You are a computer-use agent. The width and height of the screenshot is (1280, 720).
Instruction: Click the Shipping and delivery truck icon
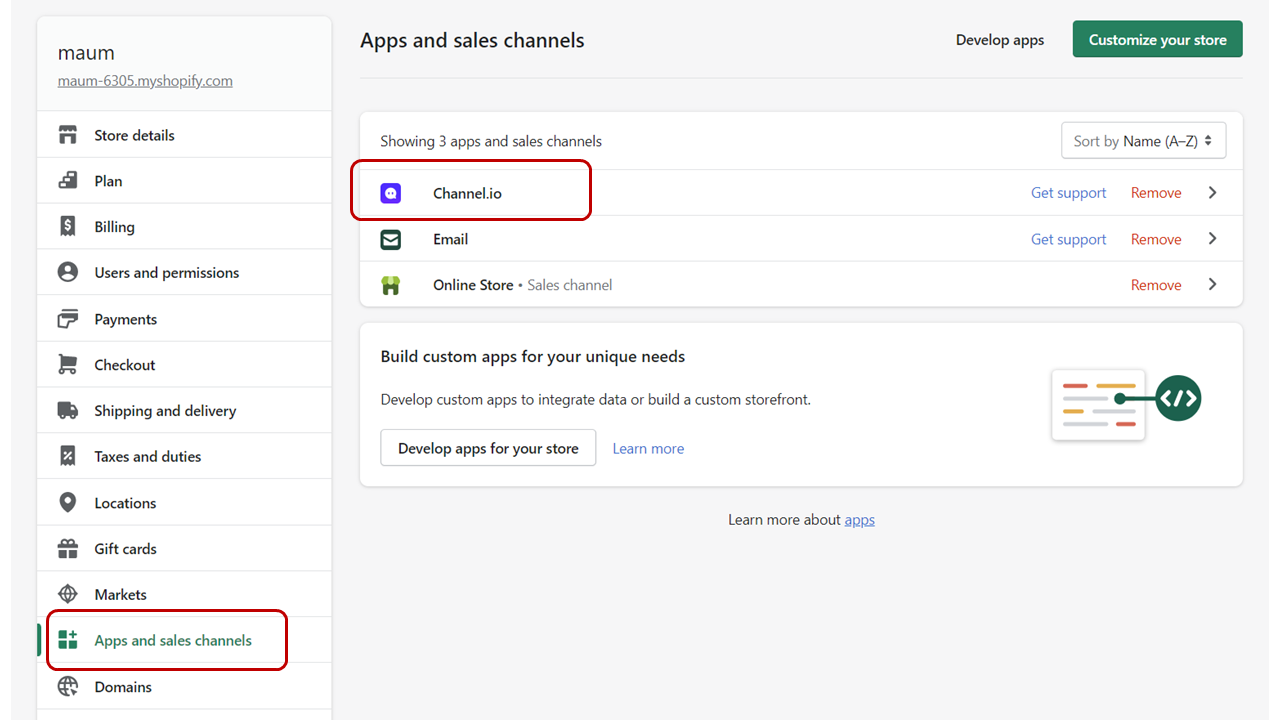click(68, 411)
